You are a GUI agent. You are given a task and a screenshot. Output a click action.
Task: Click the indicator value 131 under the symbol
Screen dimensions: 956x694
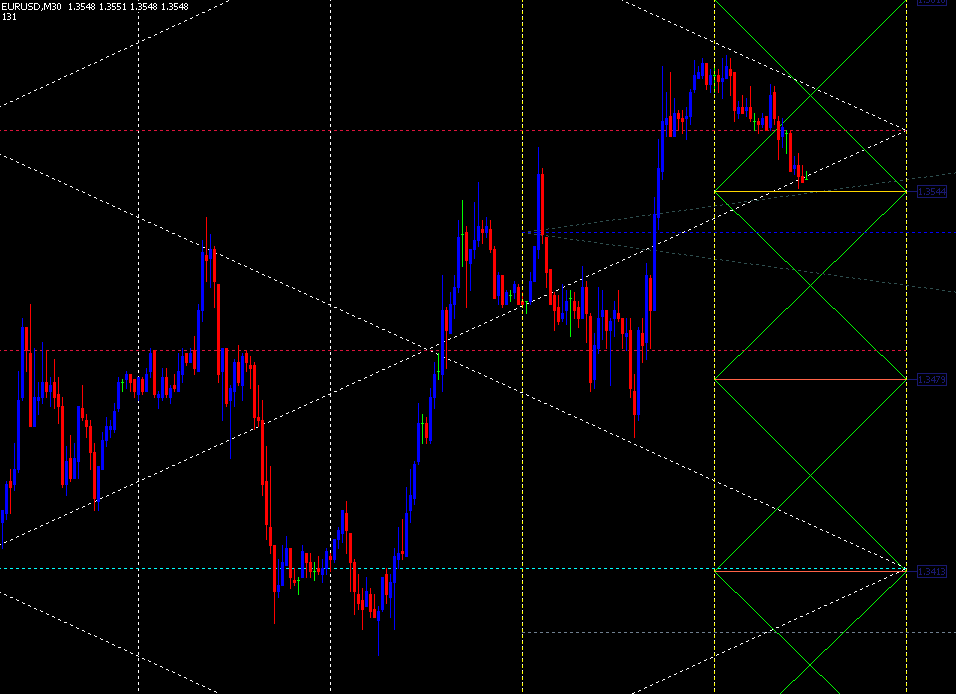tap(9, 17)
